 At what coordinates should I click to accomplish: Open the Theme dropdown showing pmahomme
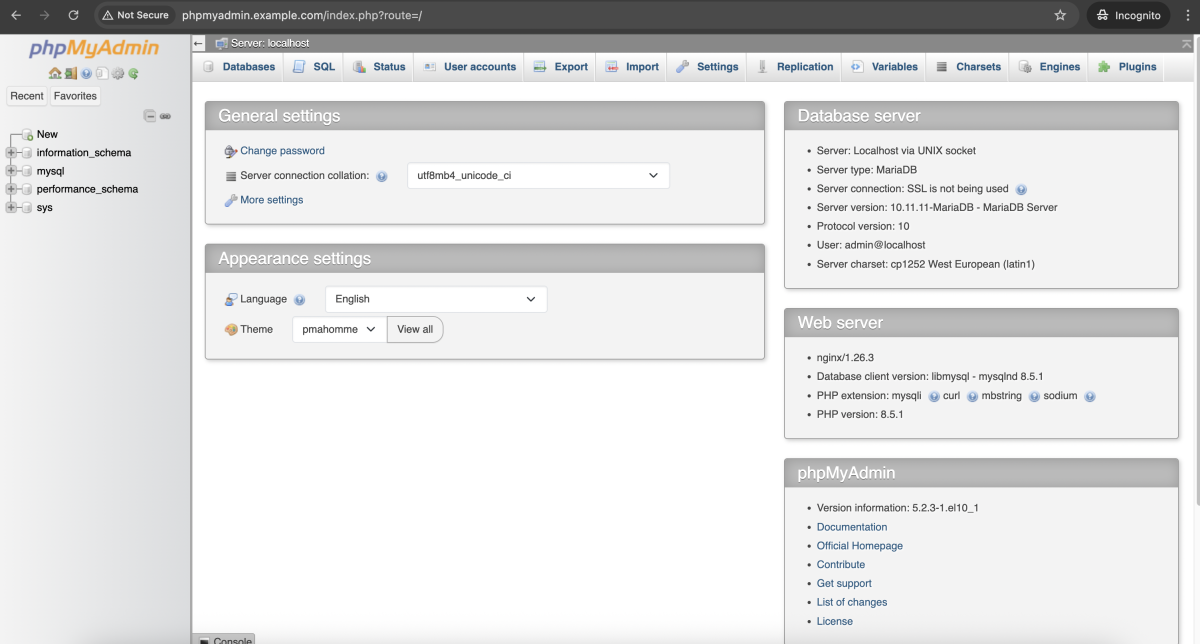339,329
